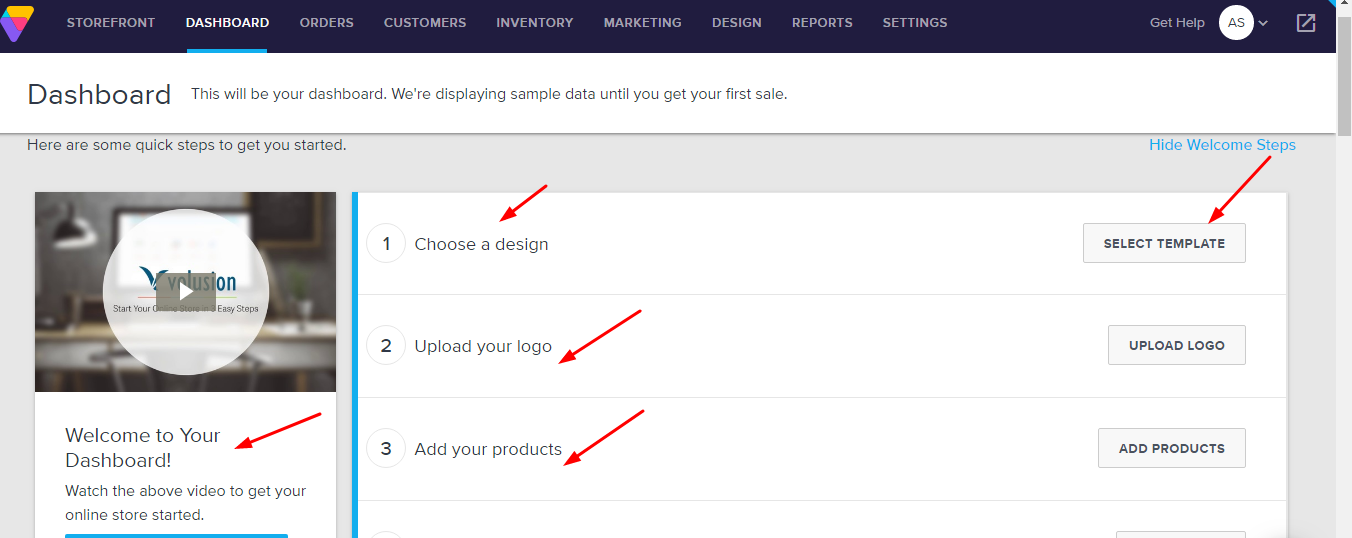Click the Dashboard page title
The height and width of the screenshot is (538, 1352).
99,94
